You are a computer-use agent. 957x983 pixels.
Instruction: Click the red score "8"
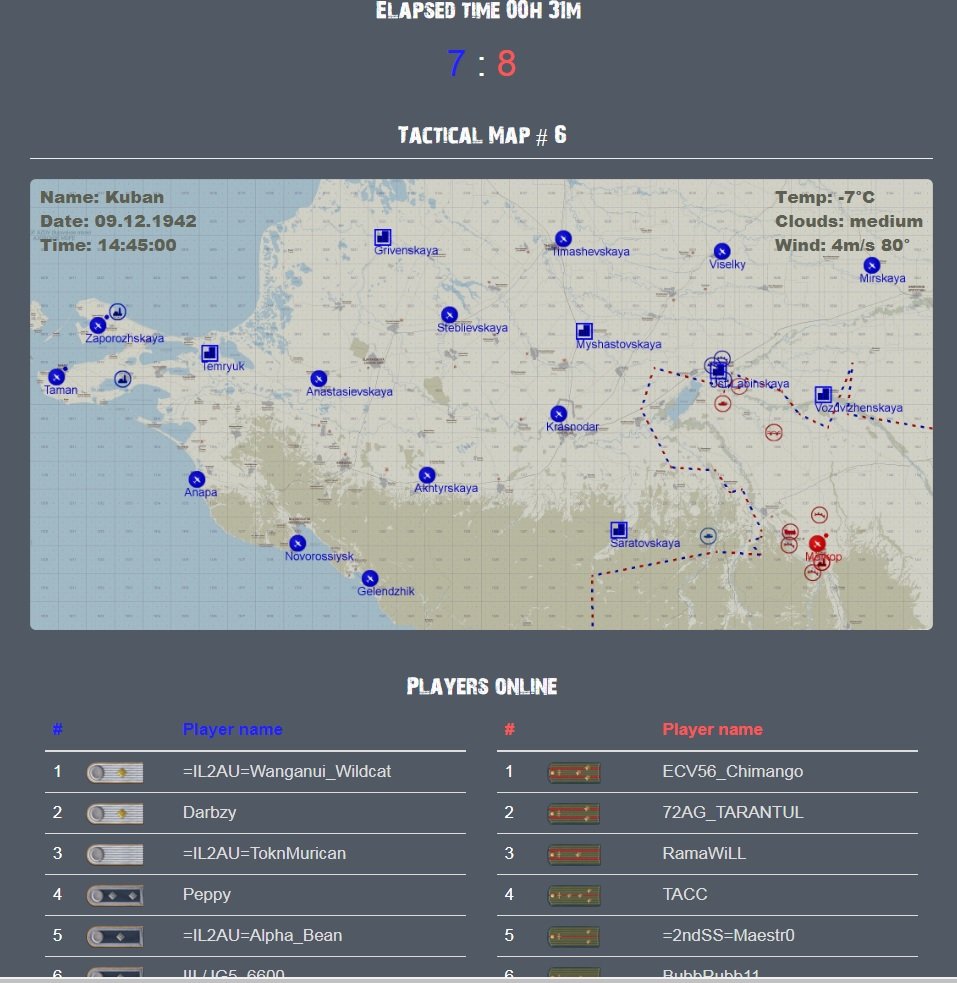[506, 63]
